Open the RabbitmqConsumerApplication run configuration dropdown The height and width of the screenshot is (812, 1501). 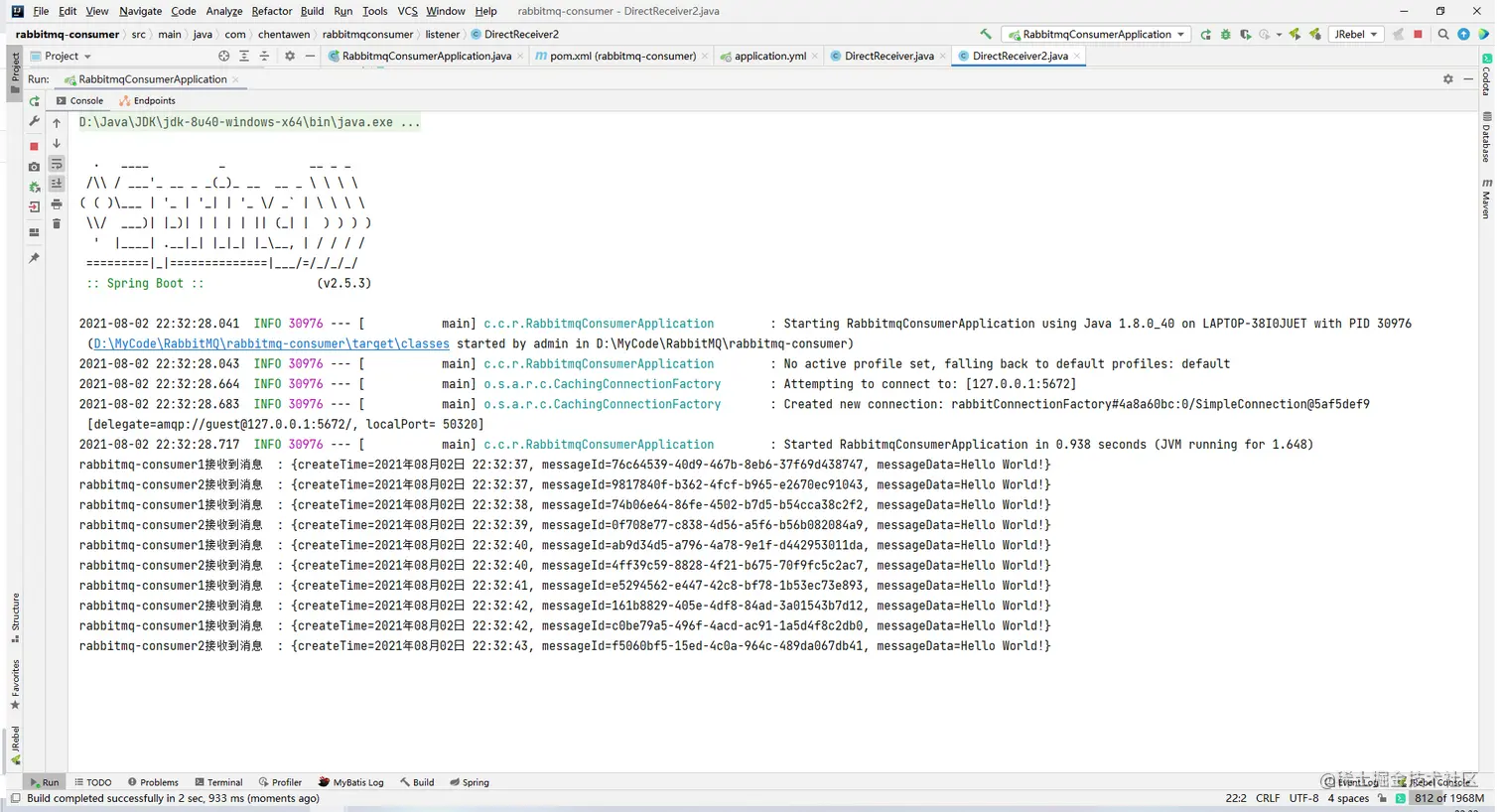[x=1096, y=34]
